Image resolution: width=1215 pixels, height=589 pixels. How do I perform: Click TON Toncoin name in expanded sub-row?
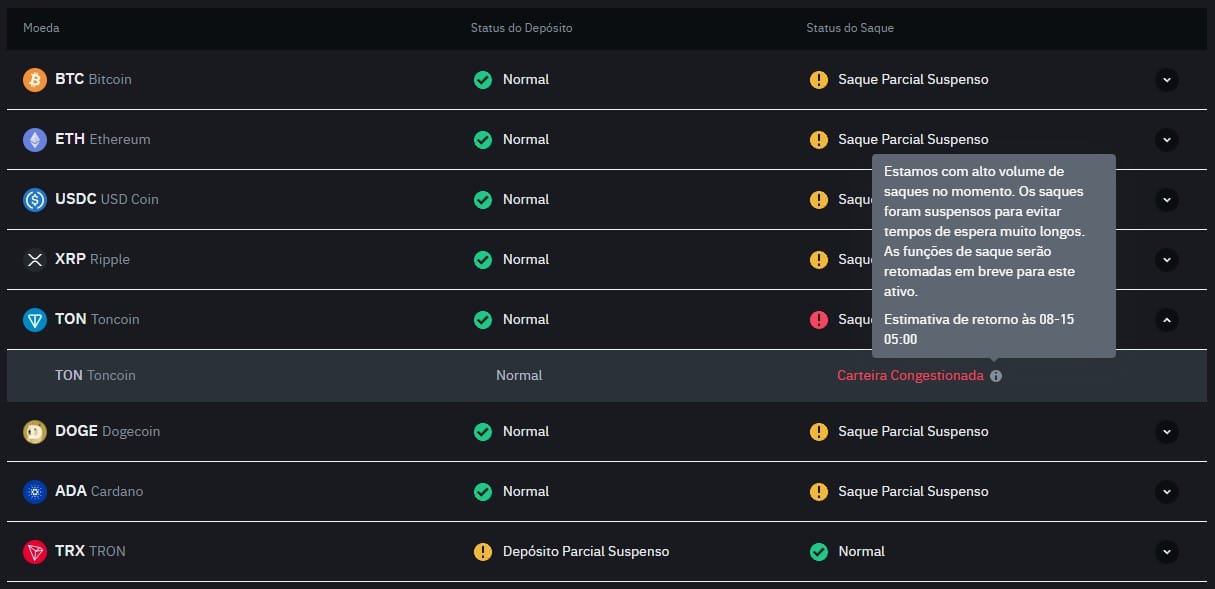click(x=95, y=375)
